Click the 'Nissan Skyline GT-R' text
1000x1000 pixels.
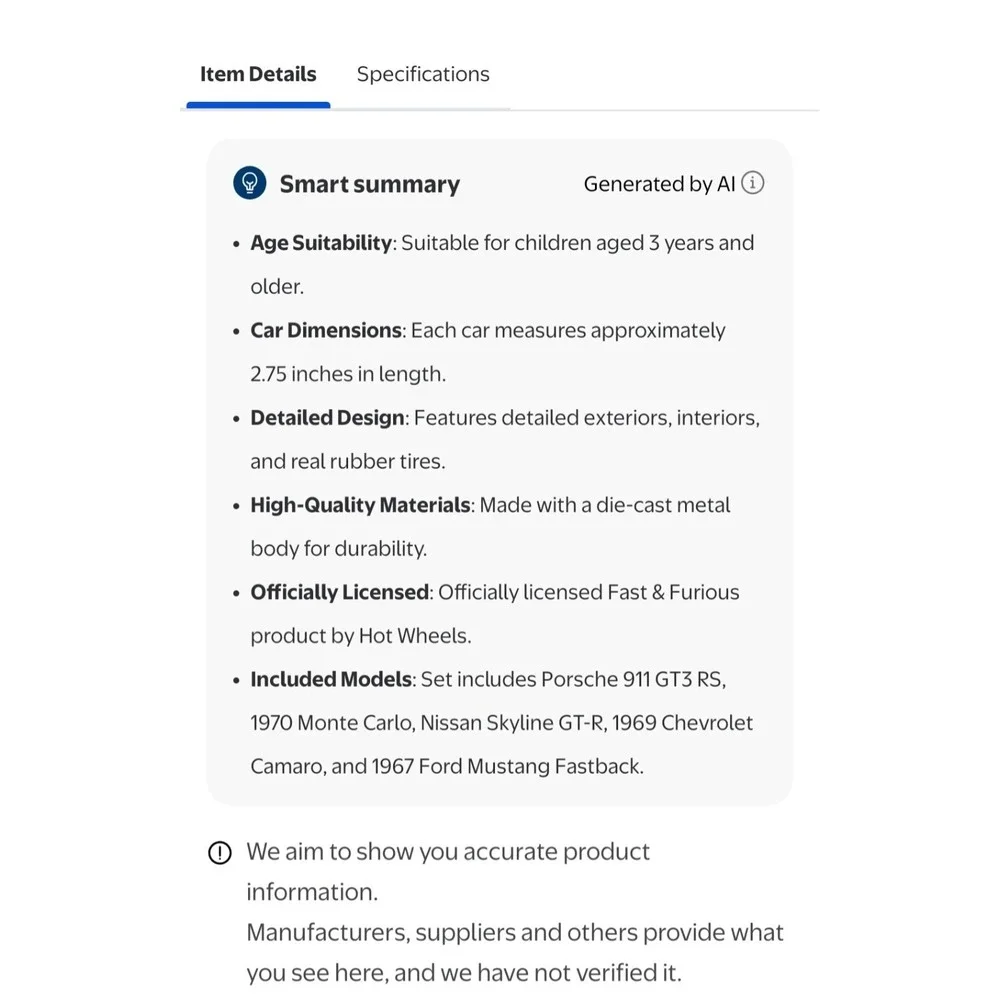(x=512, y=723)
